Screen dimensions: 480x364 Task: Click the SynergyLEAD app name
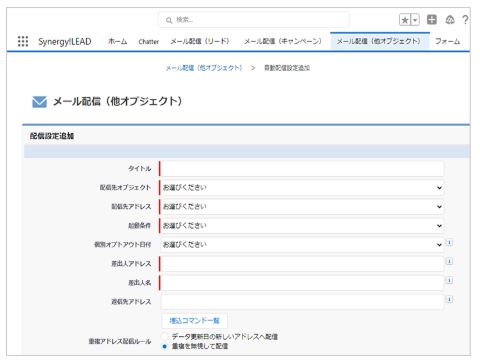point(65,42)
